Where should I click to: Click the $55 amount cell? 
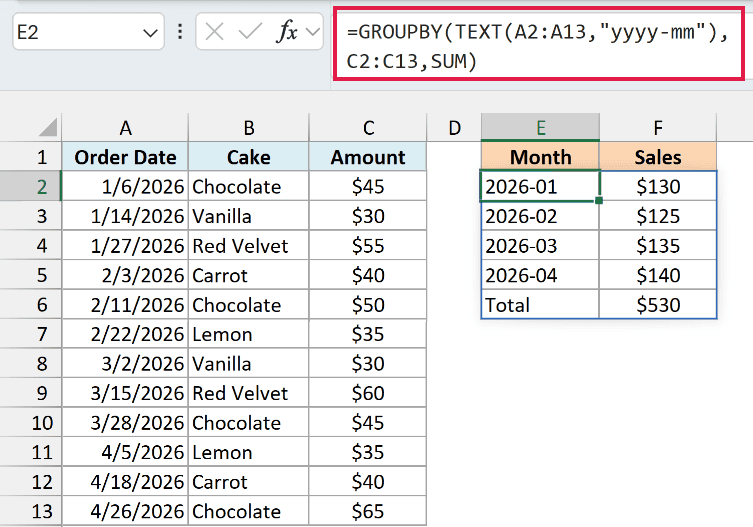(x=368, y=245)
